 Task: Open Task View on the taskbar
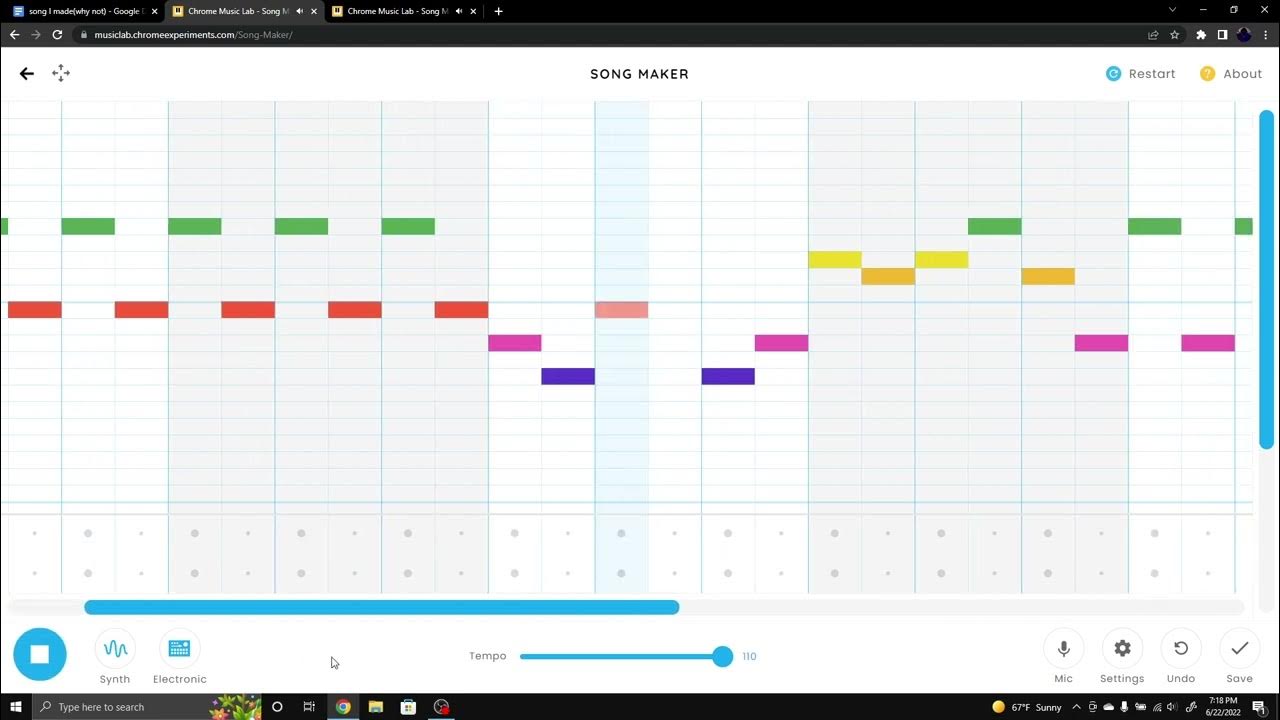point(309,707)
